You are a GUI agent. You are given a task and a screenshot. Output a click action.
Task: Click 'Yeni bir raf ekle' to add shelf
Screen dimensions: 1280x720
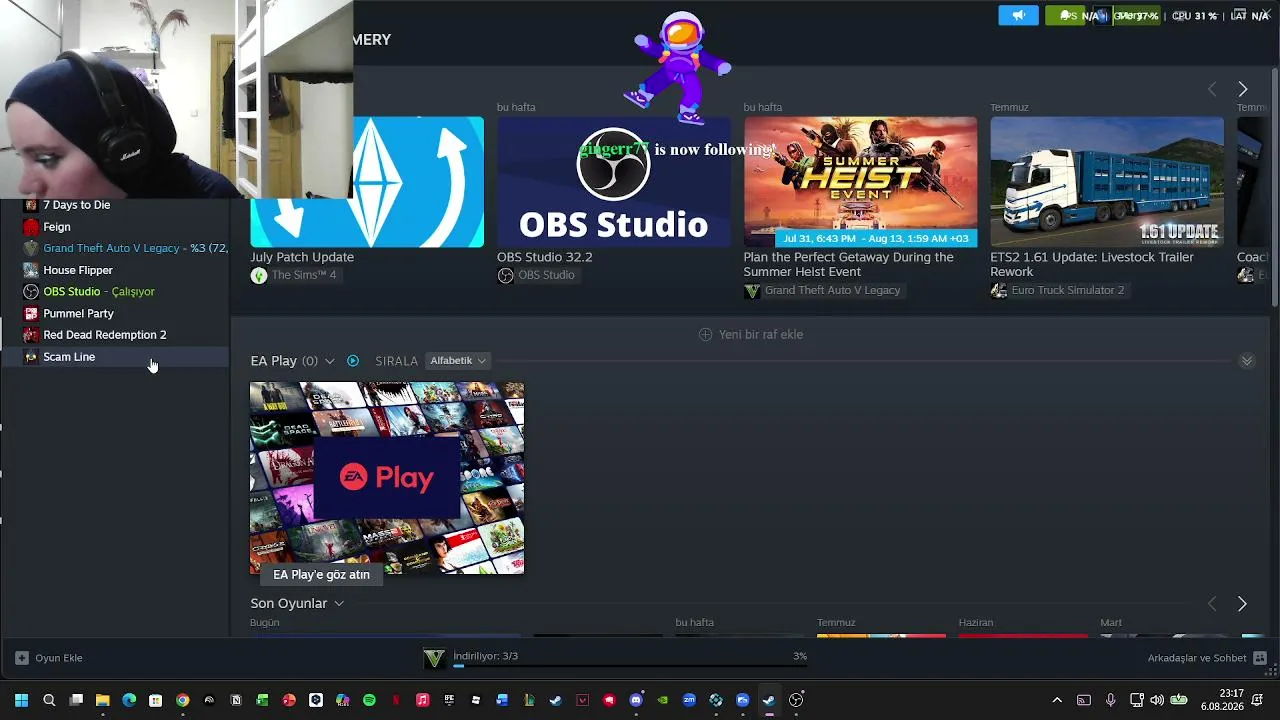pyautogui.click(x=751, y=335)
